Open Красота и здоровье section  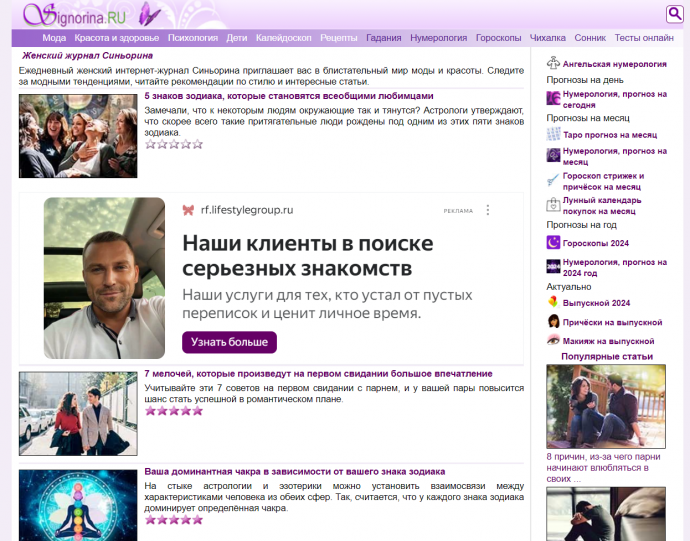click(x=117, y=38)
